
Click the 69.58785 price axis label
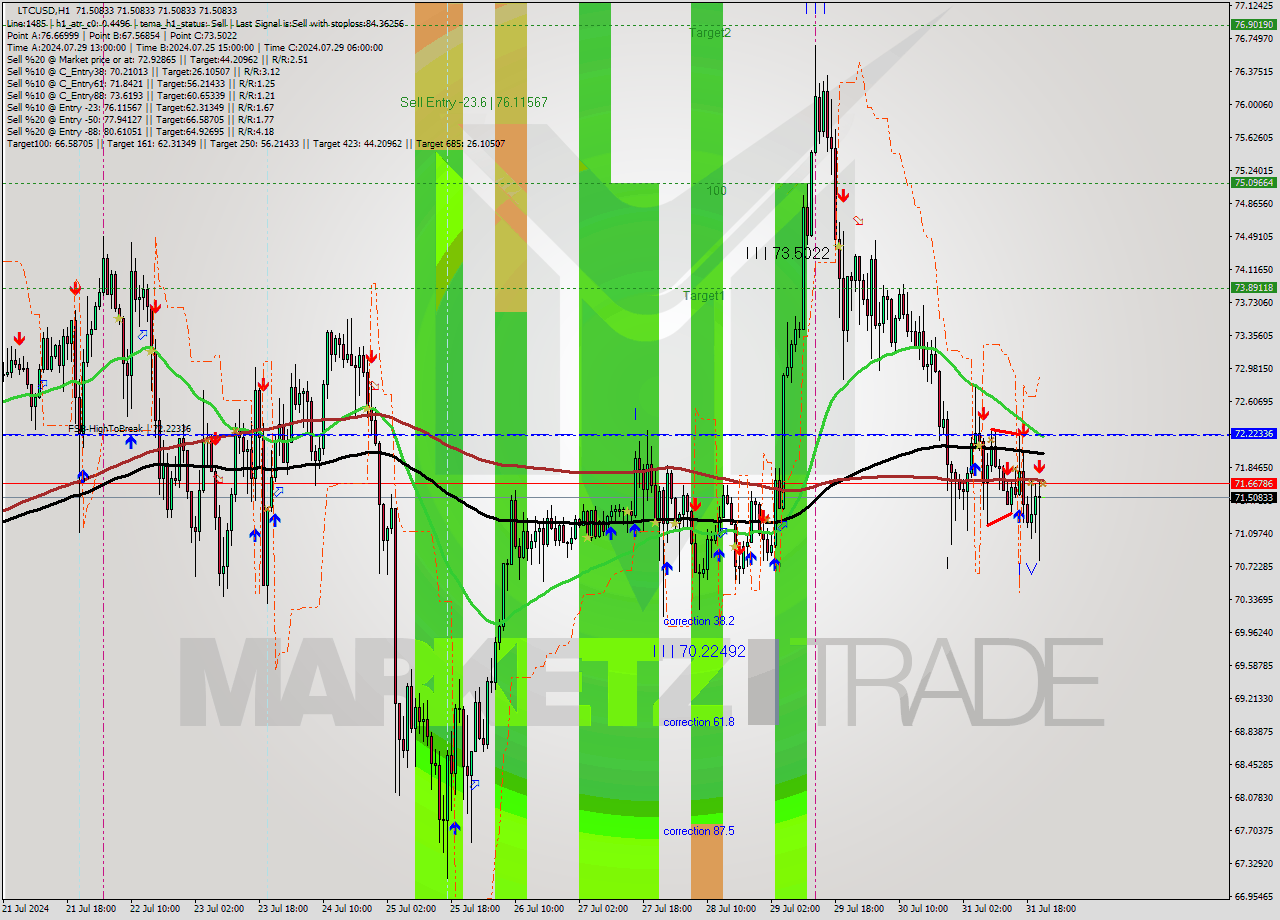1254,666
